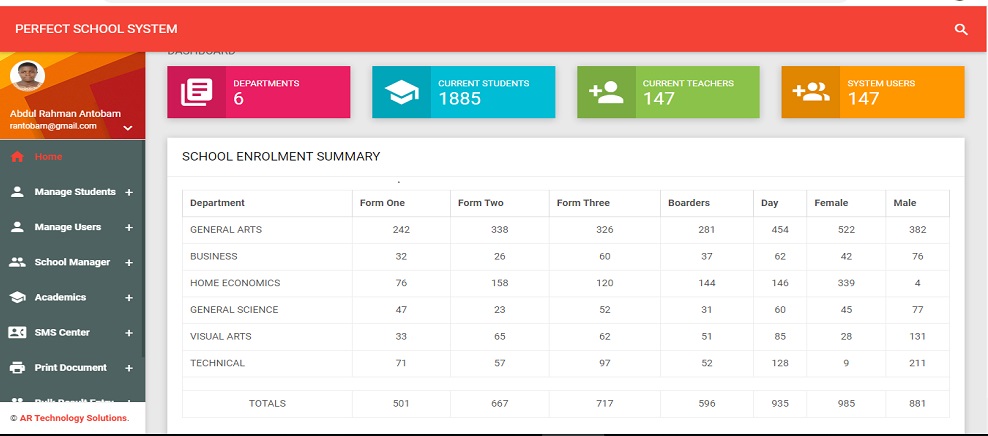Click the Print Document printer icon
Screen dimensions: 988x436
click(x=17, y=367)
